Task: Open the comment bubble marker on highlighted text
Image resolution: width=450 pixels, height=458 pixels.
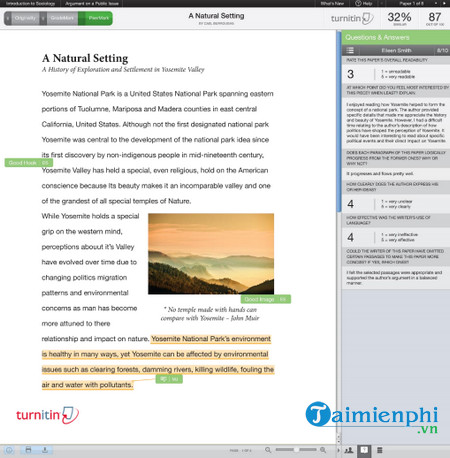Action: click(x=169, y=379)
